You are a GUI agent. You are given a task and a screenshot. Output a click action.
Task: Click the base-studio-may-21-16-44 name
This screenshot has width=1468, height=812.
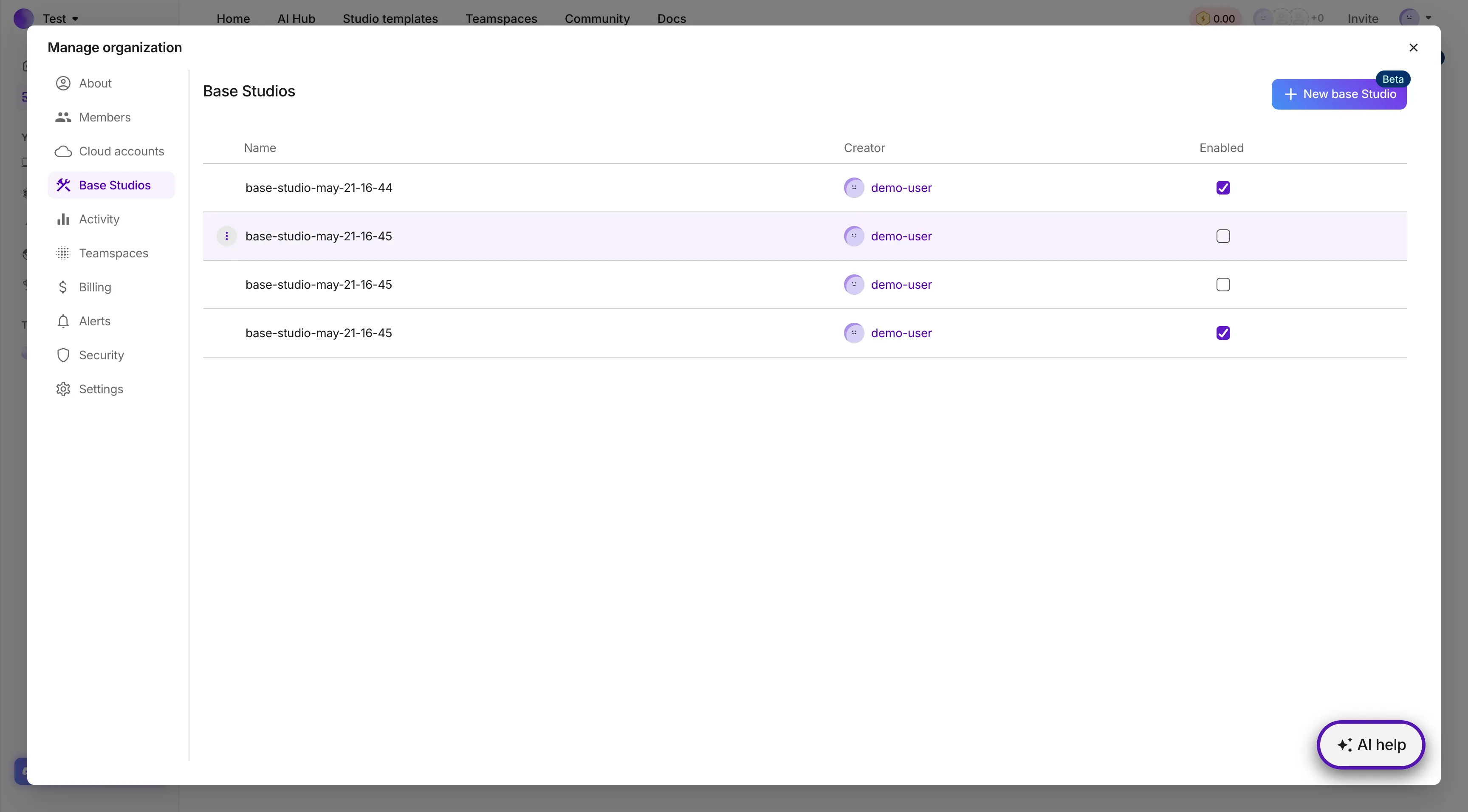pyautogui.click(x=319, y=187)
